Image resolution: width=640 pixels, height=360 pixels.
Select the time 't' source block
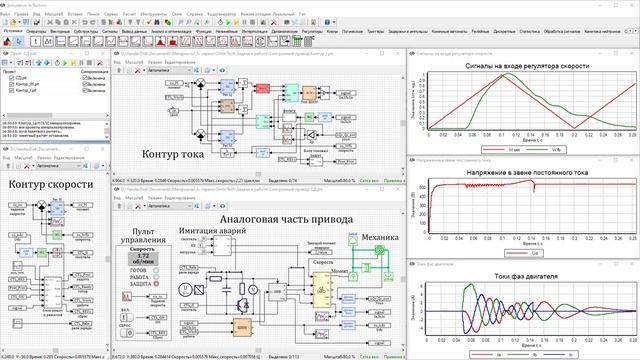click(36, 41)
